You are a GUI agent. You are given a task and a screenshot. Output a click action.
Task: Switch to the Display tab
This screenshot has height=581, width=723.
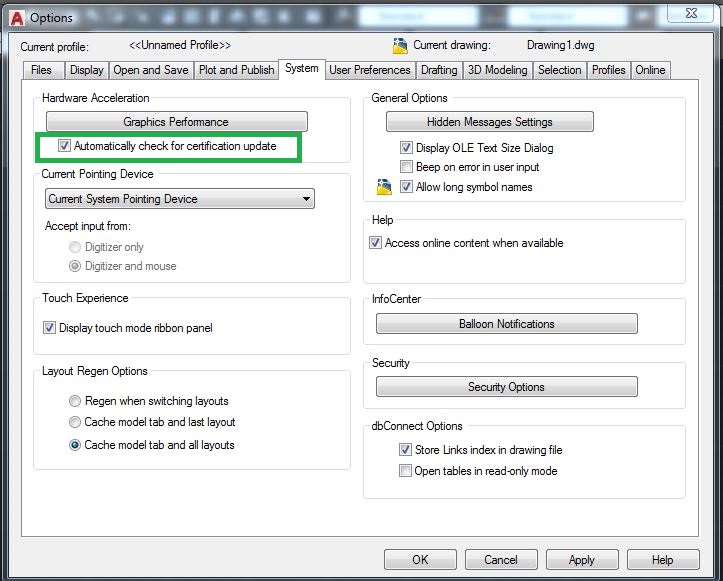tap(87, 70)
